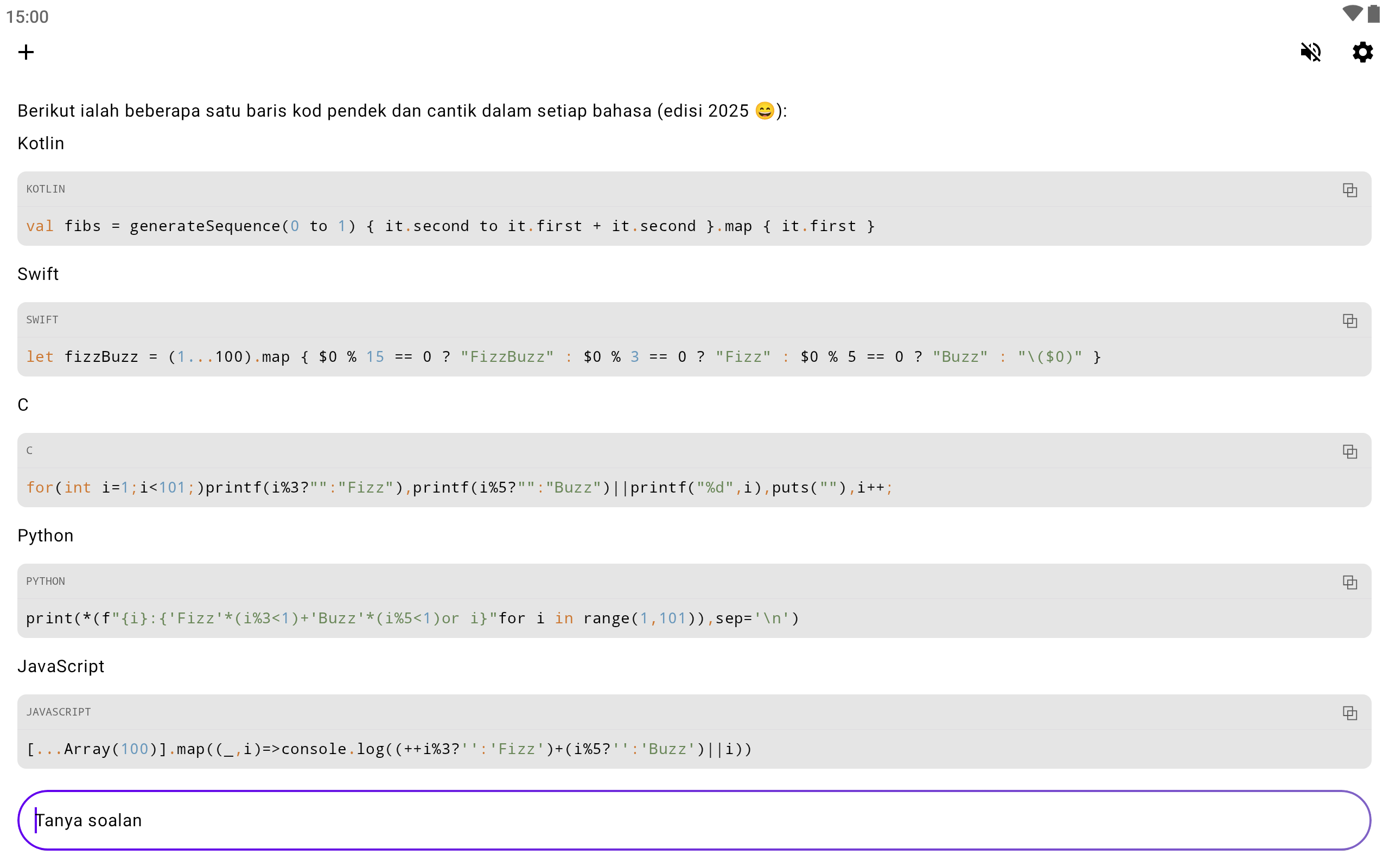Click the JavaScript Array map code line
The width and height of the screenshot is (1389, 868).
coord(388,749)
